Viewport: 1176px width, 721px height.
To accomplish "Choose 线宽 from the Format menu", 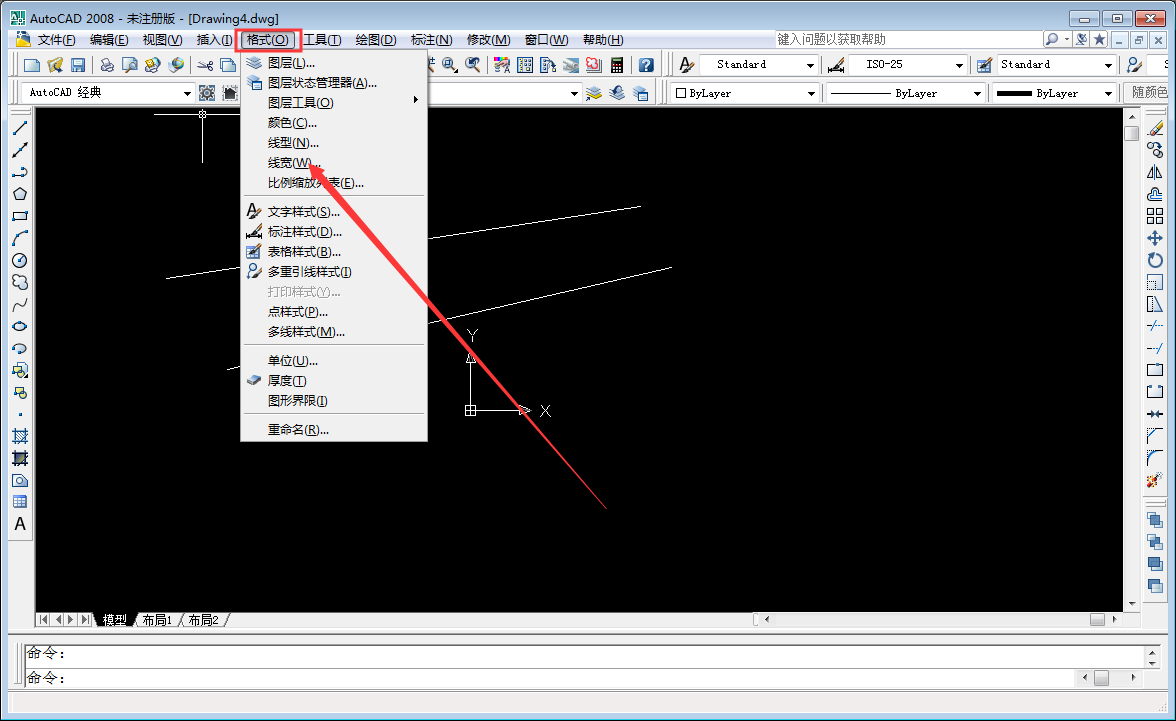I will [x=289, y=161].
